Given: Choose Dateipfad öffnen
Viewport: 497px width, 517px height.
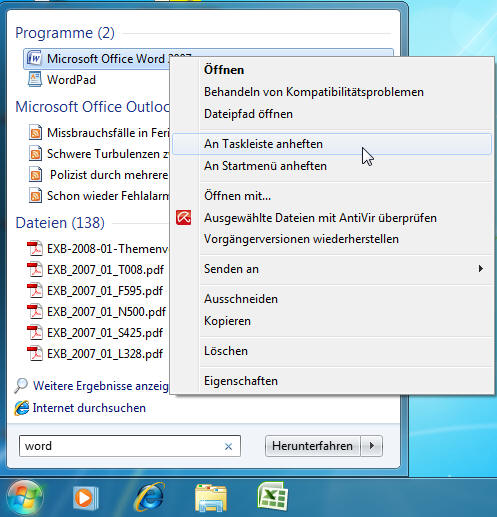Looking at the screenshot, I should (x=248, y=114).
